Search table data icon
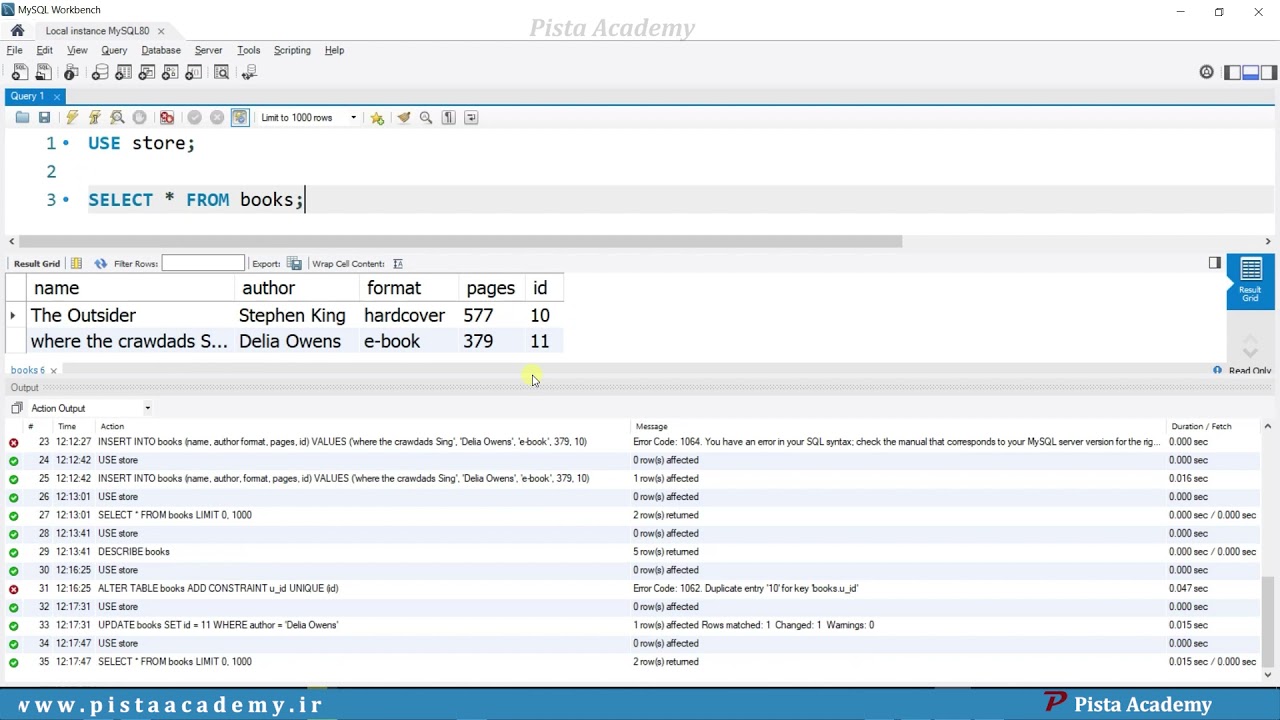 point(222,72)
